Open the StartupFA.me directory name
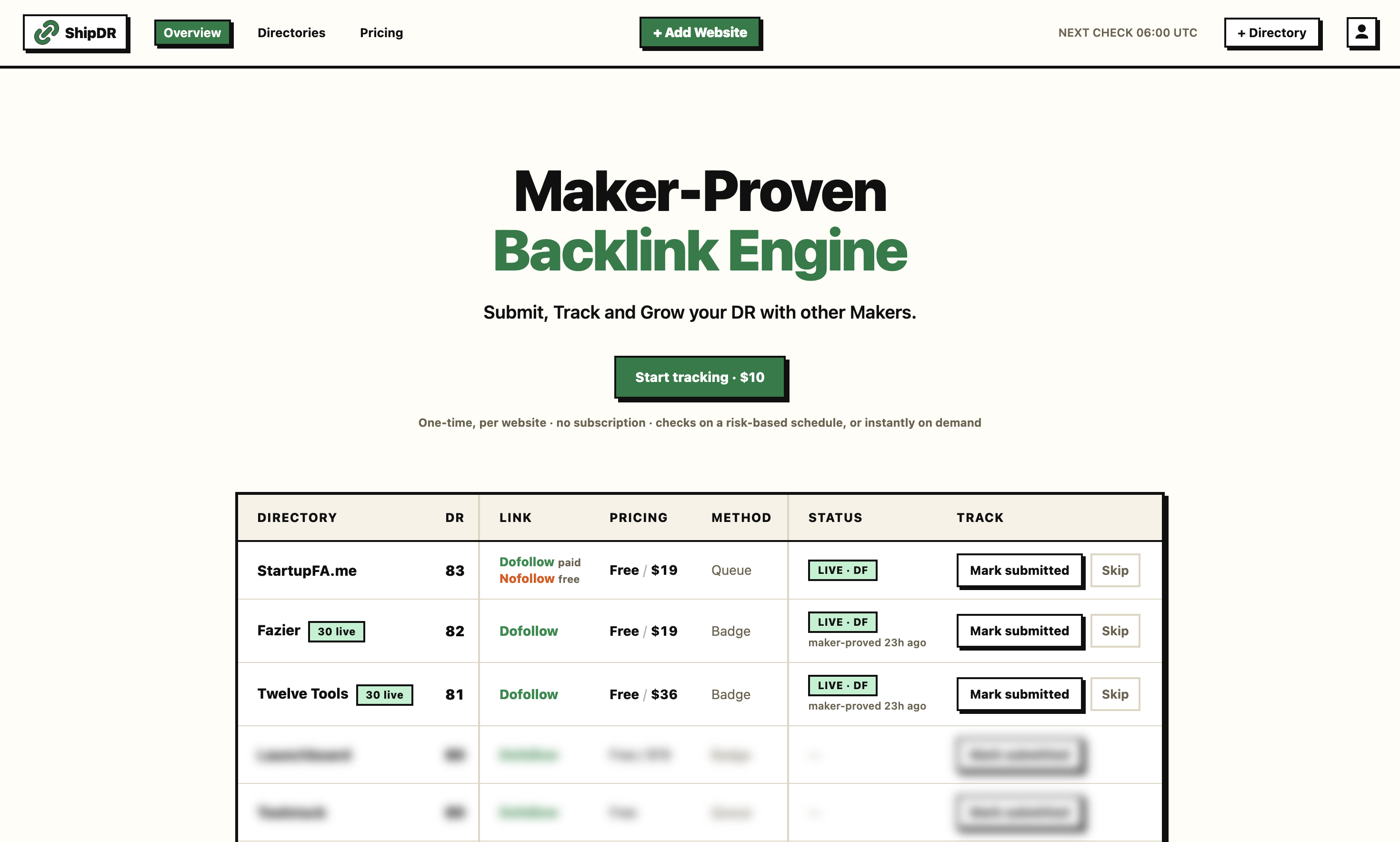Viewport: 1400px width, 842px height. tap(307, 571)
